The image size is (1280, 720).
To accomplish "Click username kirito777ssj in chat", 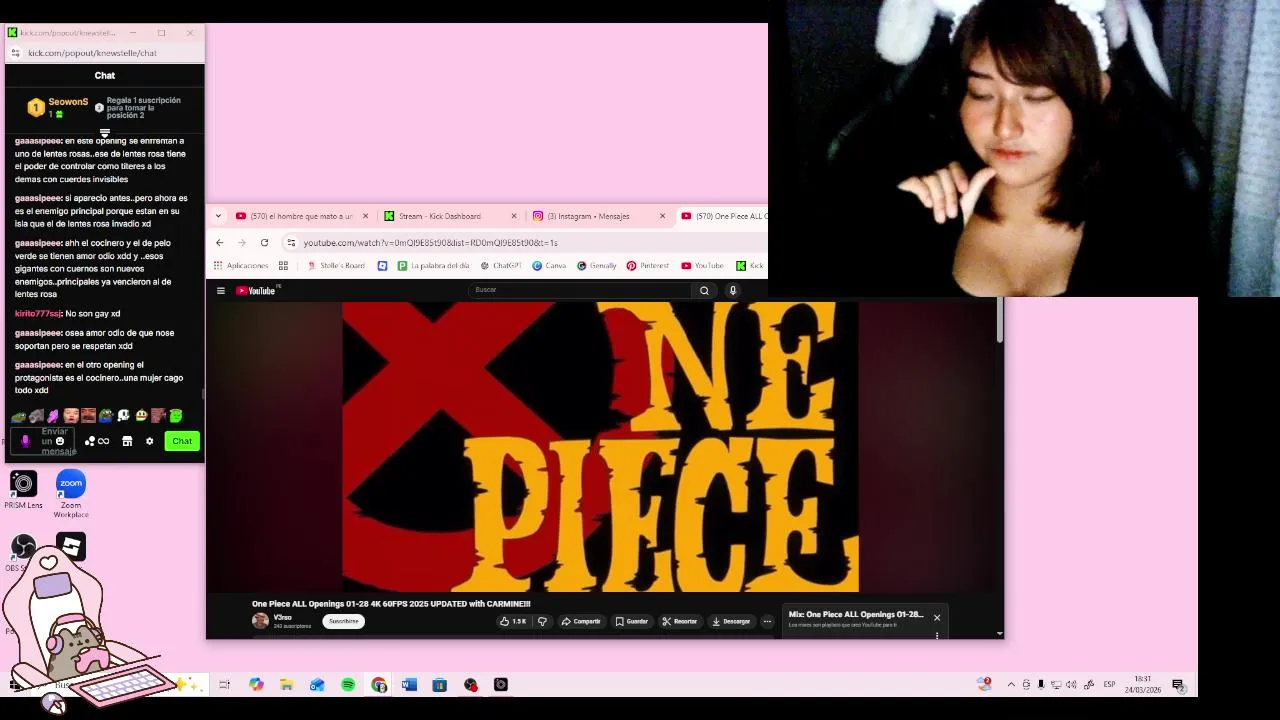I will [x=38, y=314].
